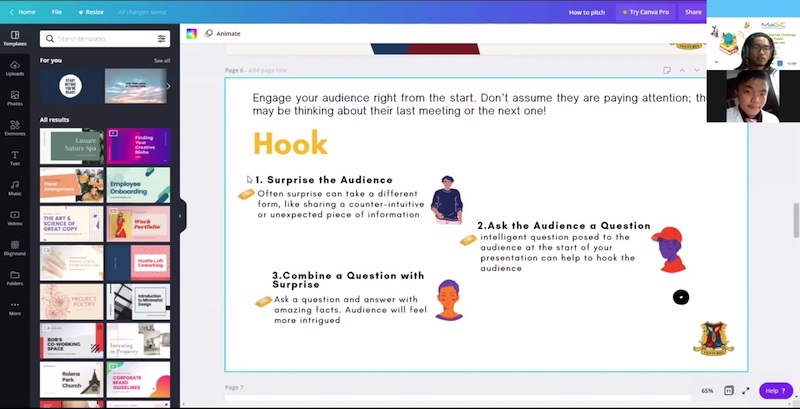Open the Photos sidebar panel
This screenshot has height=409, width=800.
point(15,97)
